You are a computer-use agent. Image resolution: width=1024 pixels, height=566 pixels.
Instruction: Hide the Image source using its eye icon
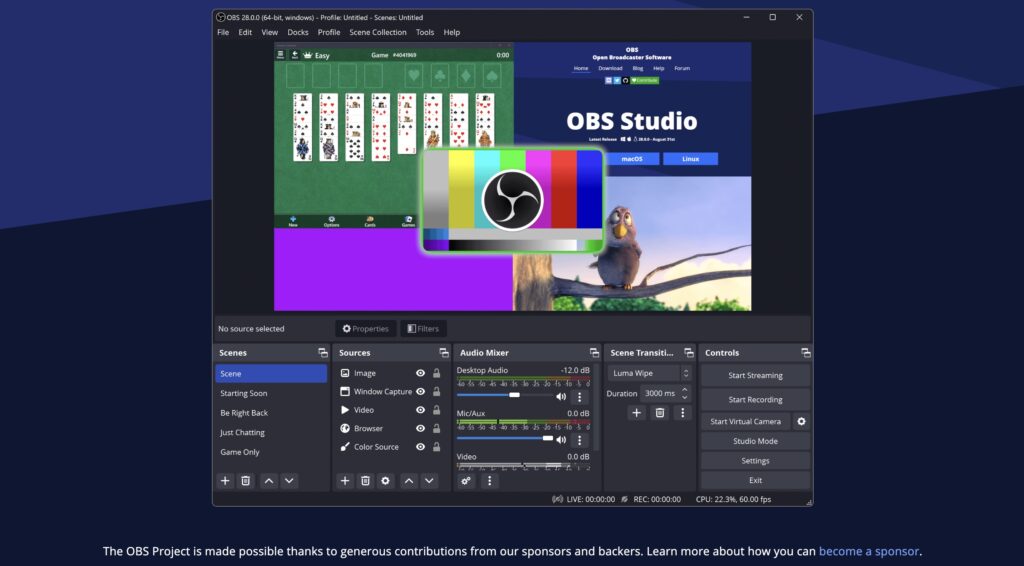420,374
